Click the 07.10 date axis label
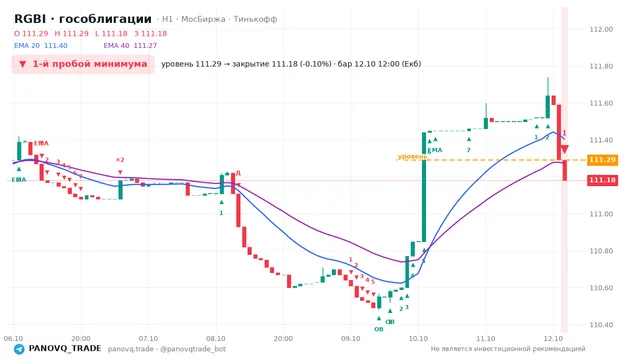 (x=148, y=339)
